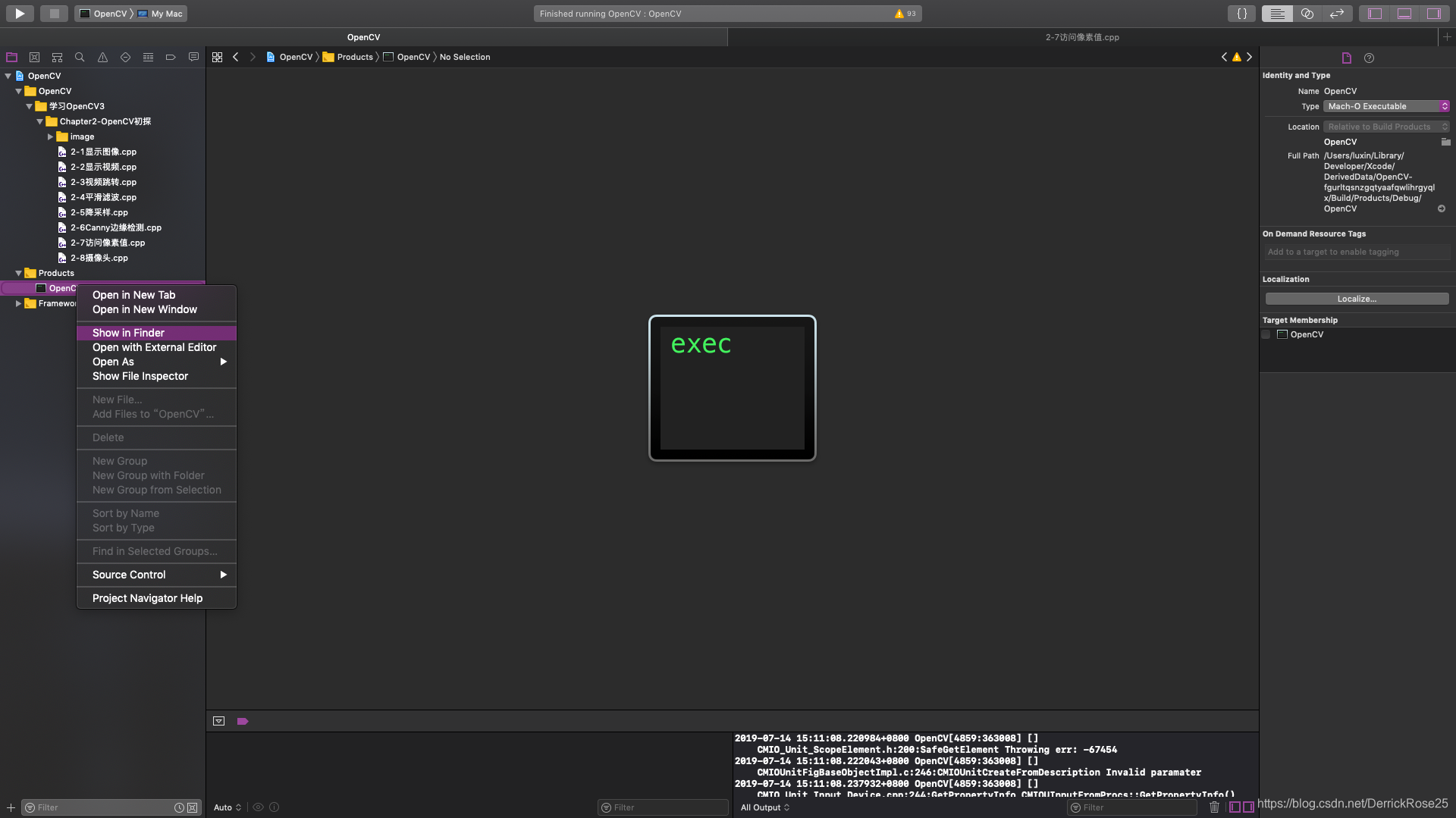Choose Project Navigator Help
Screen dimensions: 1456x818
[156, 598]
